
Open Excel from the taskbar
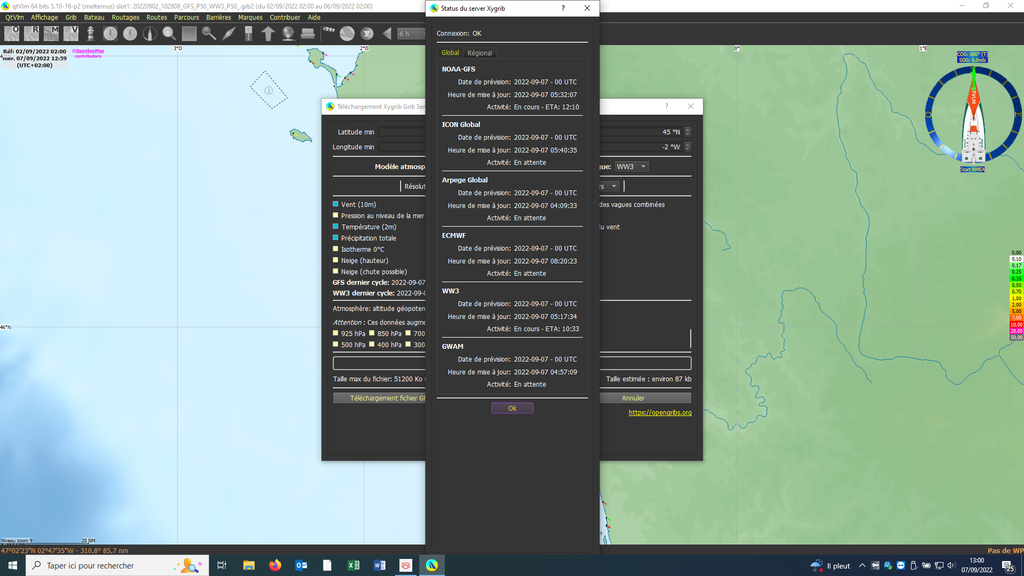click(x=353, y=566)
